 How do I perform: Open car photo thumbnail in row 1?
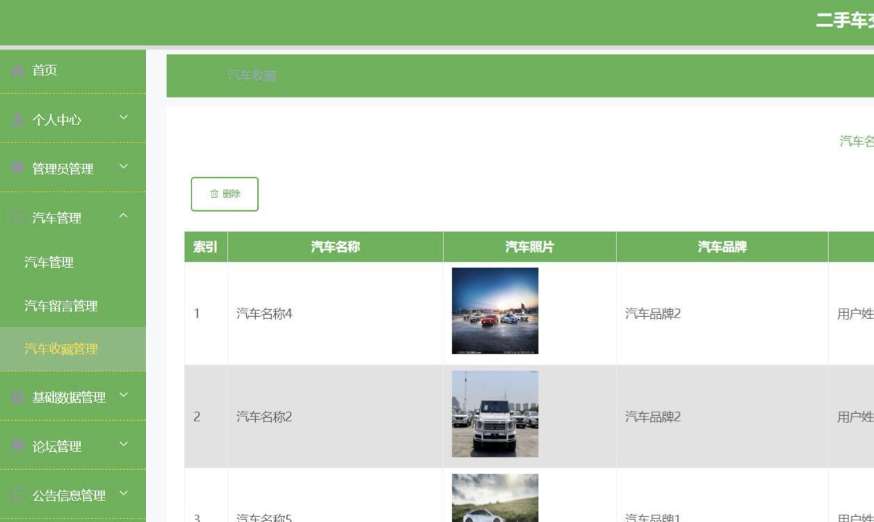coord(495,311)
